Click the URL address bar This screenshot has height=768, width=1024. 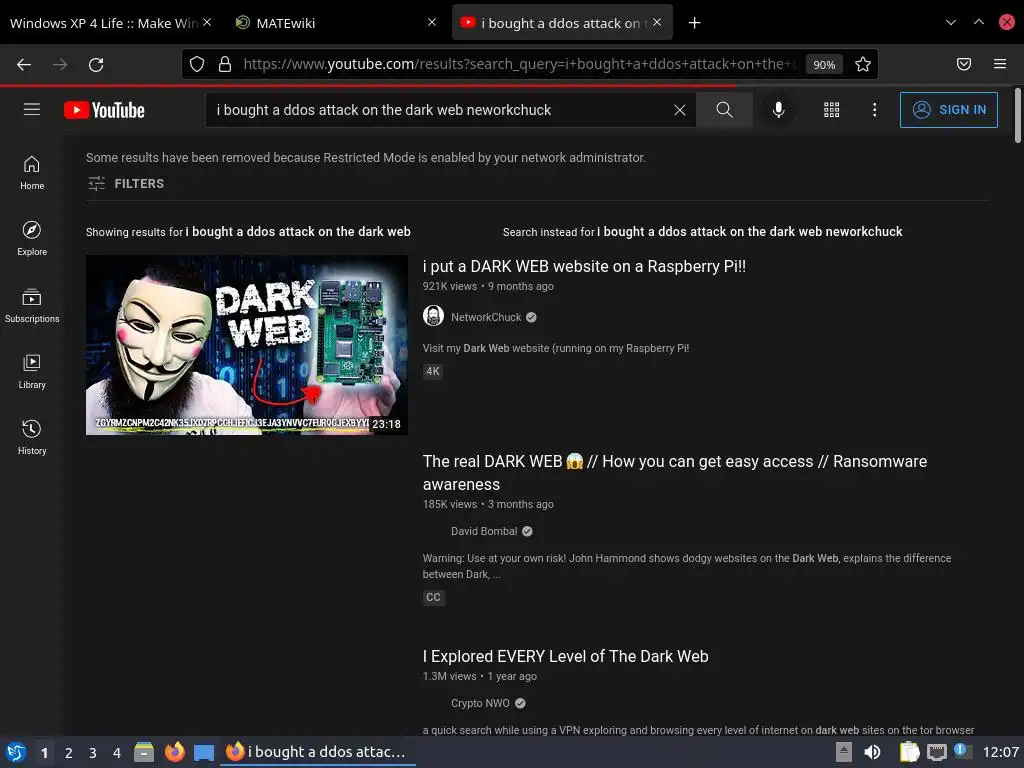519,64
